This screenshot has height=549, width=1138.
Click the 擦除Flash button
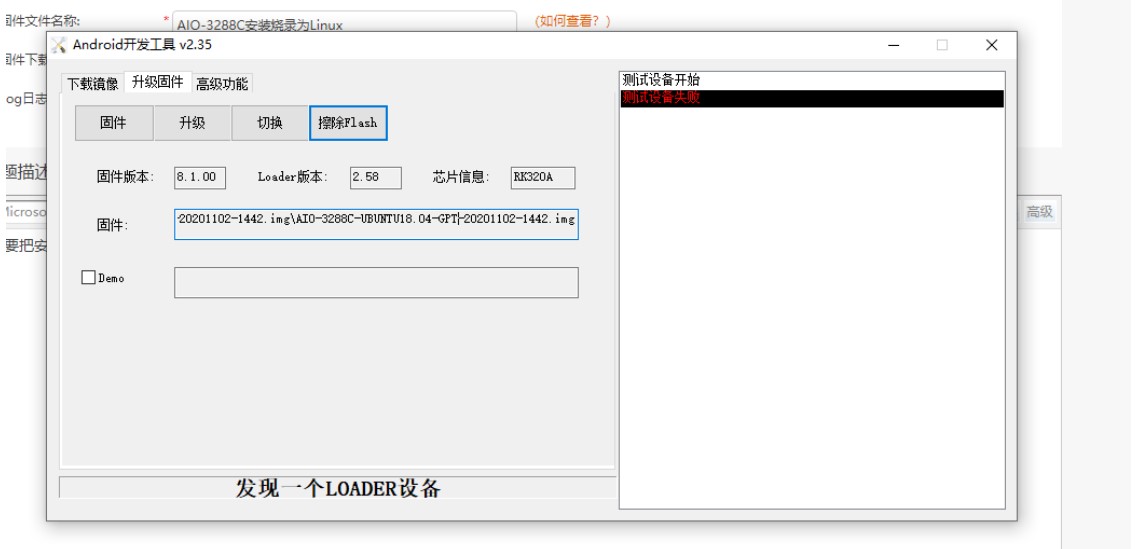tap(348, 123)
